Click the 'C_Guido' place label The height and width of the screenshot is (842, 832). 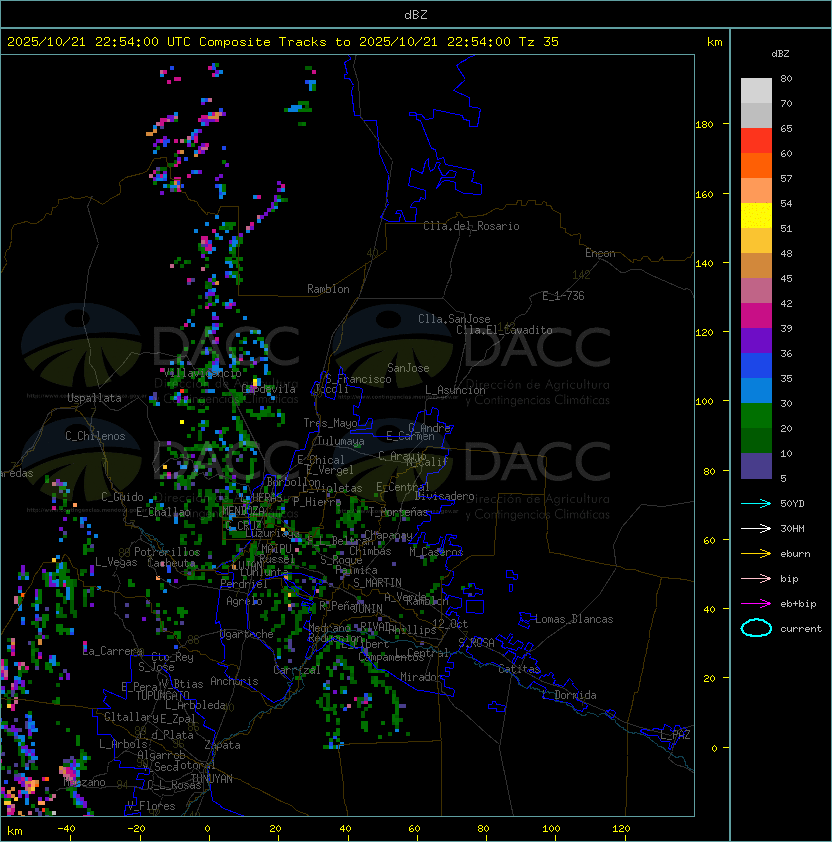click(x=122, y=497)
